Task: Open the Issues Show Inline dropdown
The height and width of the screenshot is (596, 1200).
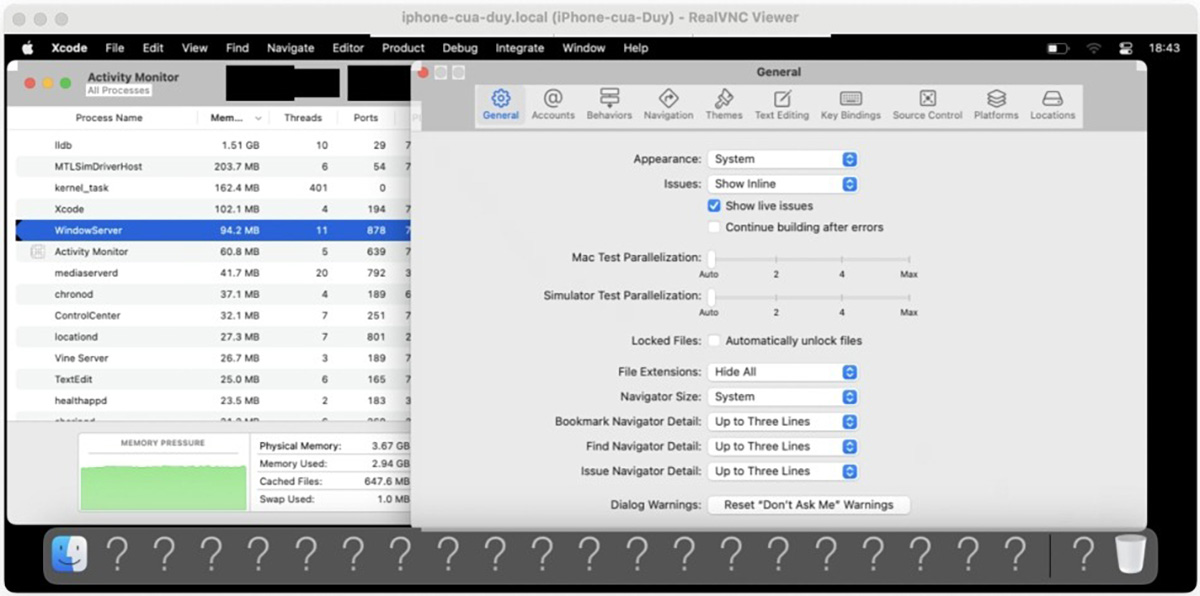Action: pos(783,184)
